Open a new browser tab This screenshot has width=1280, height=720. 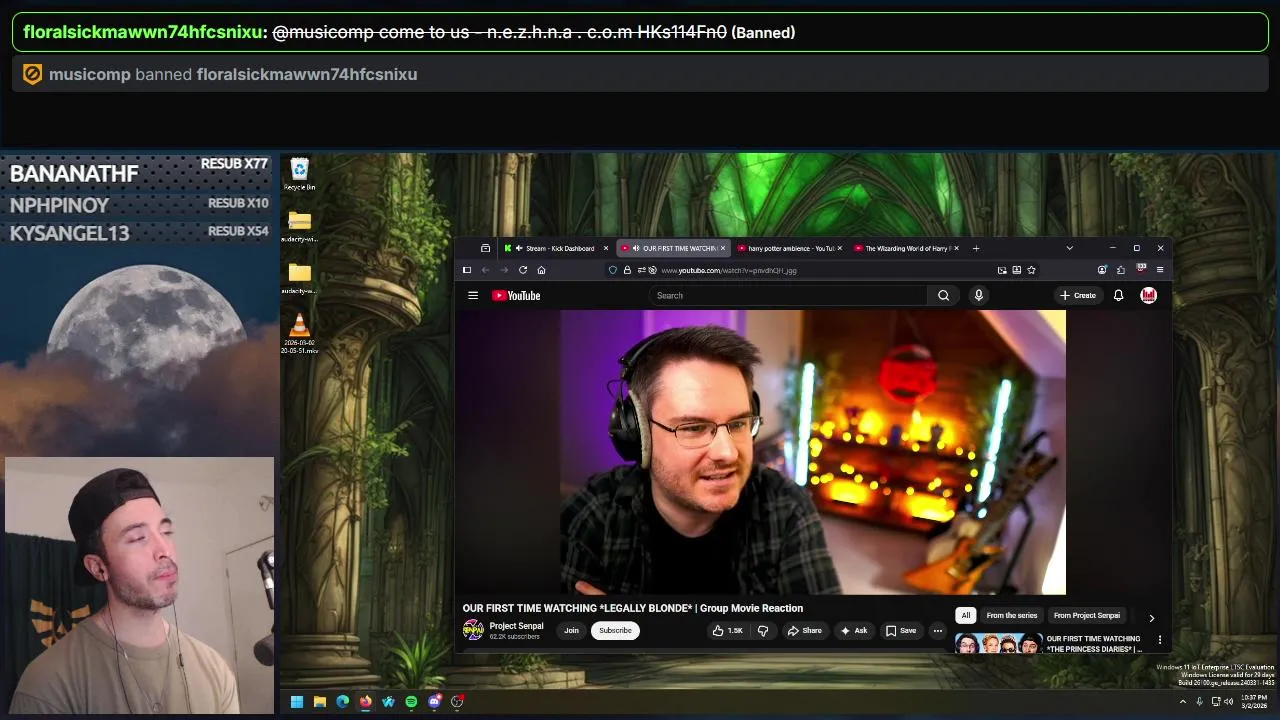[975, 248]
